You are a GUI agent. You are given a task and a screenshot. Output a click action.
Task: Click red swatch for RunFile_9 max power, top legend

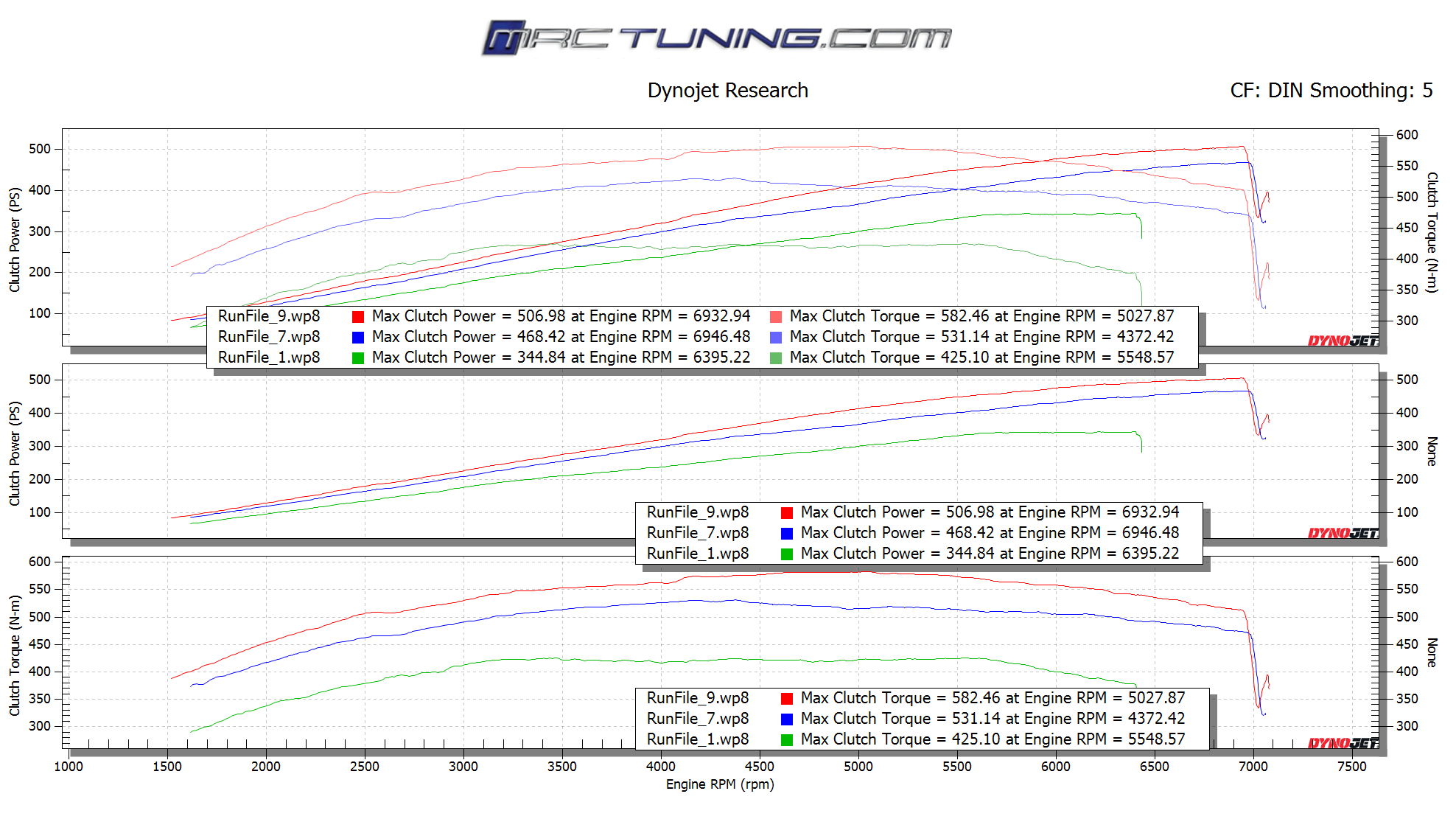click(358, 317)
